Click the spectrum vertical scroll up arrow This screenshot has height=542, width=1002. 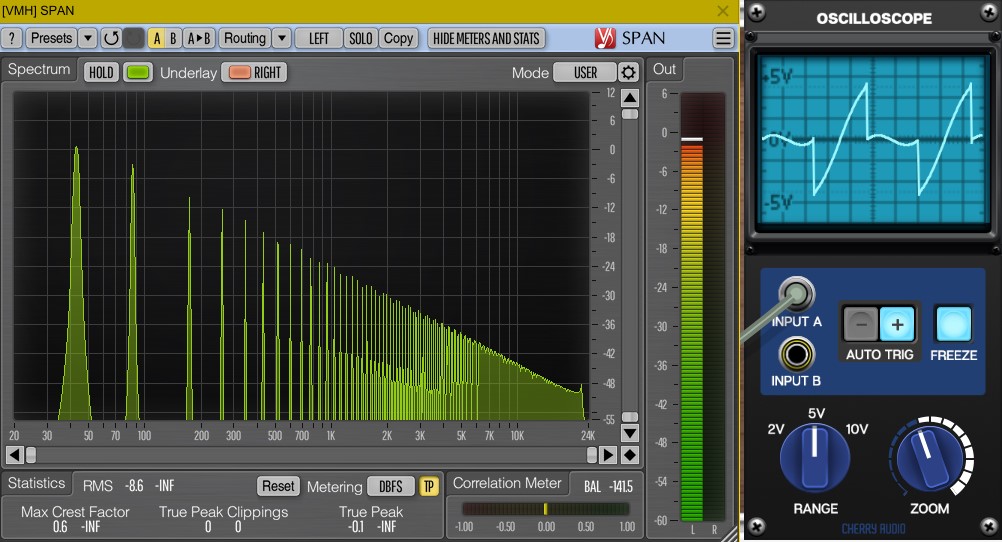(x=629, y=98)
